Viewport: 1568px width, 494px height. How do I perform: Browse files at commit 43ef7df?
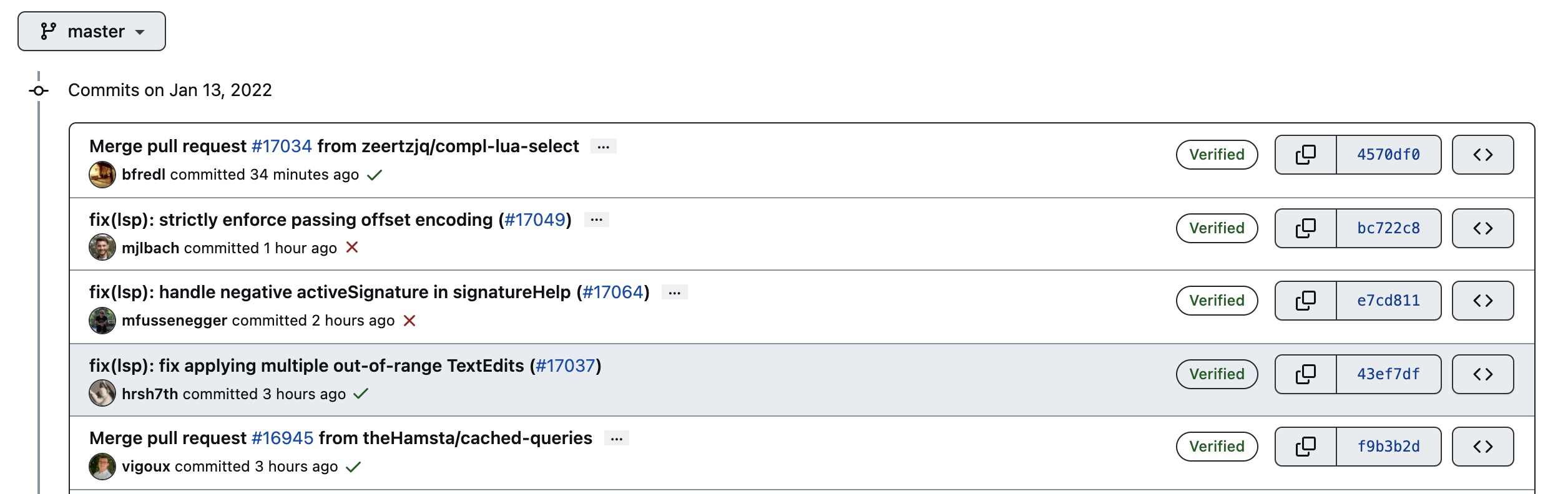tap(1484, 374)
